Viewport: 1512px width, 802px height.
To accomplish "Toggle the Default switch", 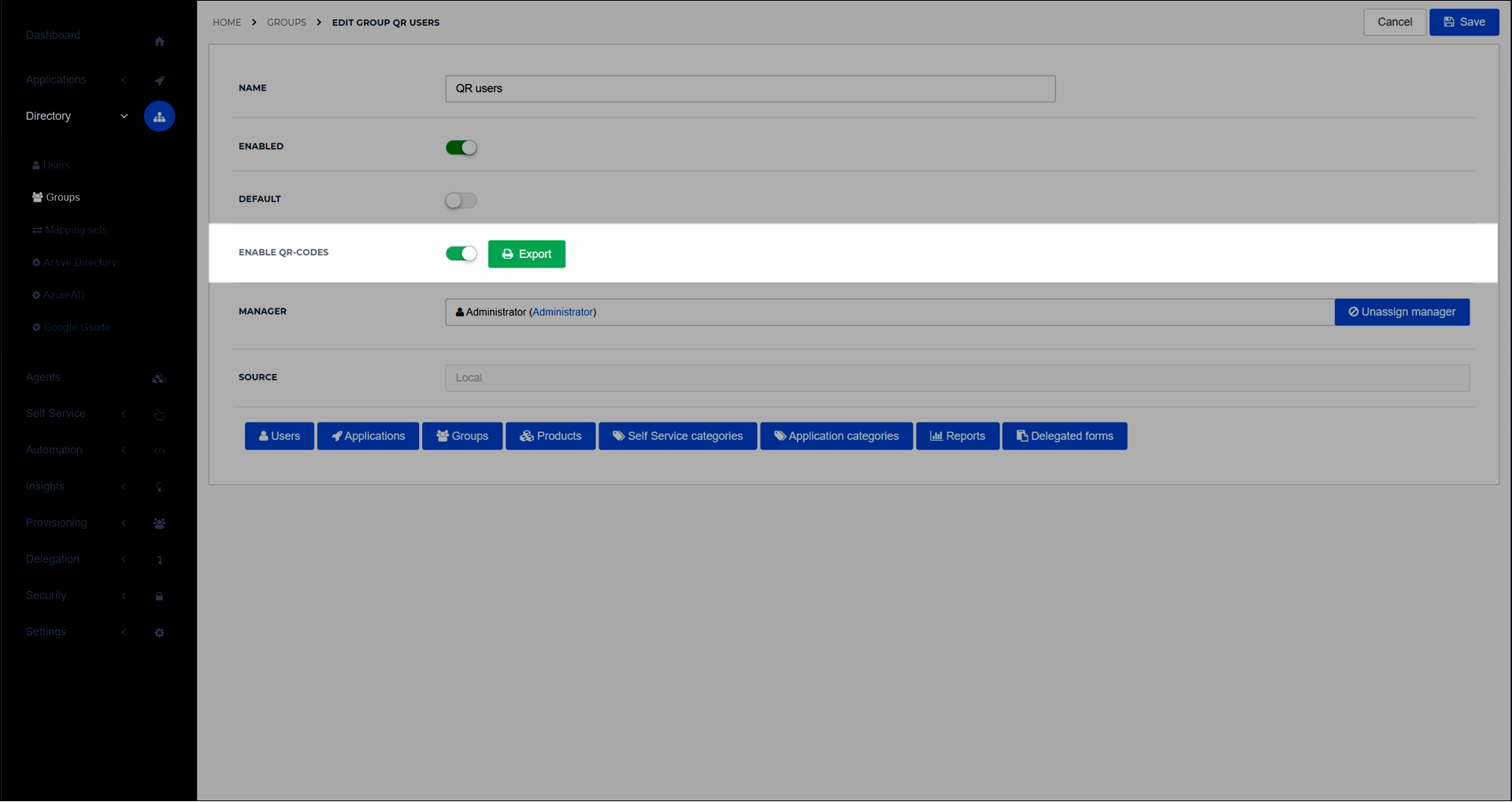I will click(x=461, y=201).
